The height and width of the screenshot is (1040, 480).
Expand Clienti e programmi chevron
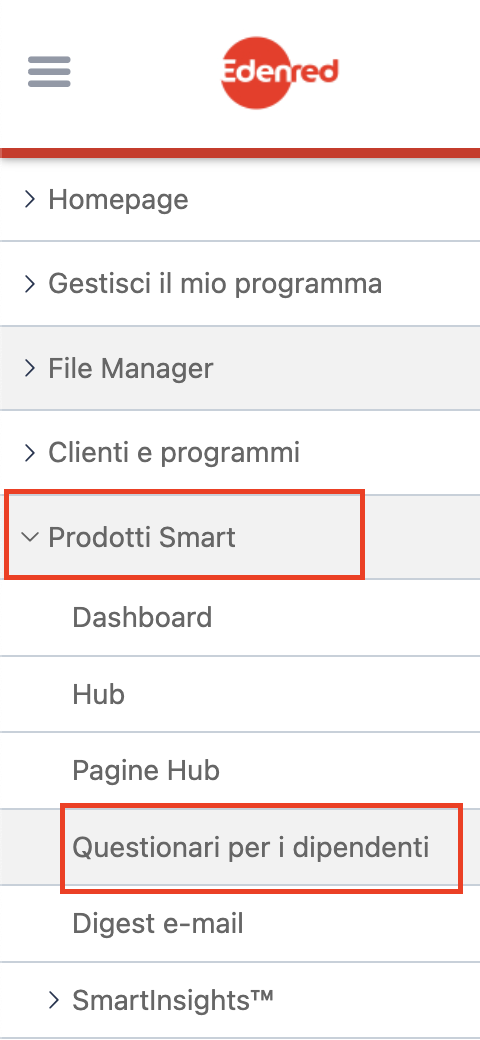29,453
